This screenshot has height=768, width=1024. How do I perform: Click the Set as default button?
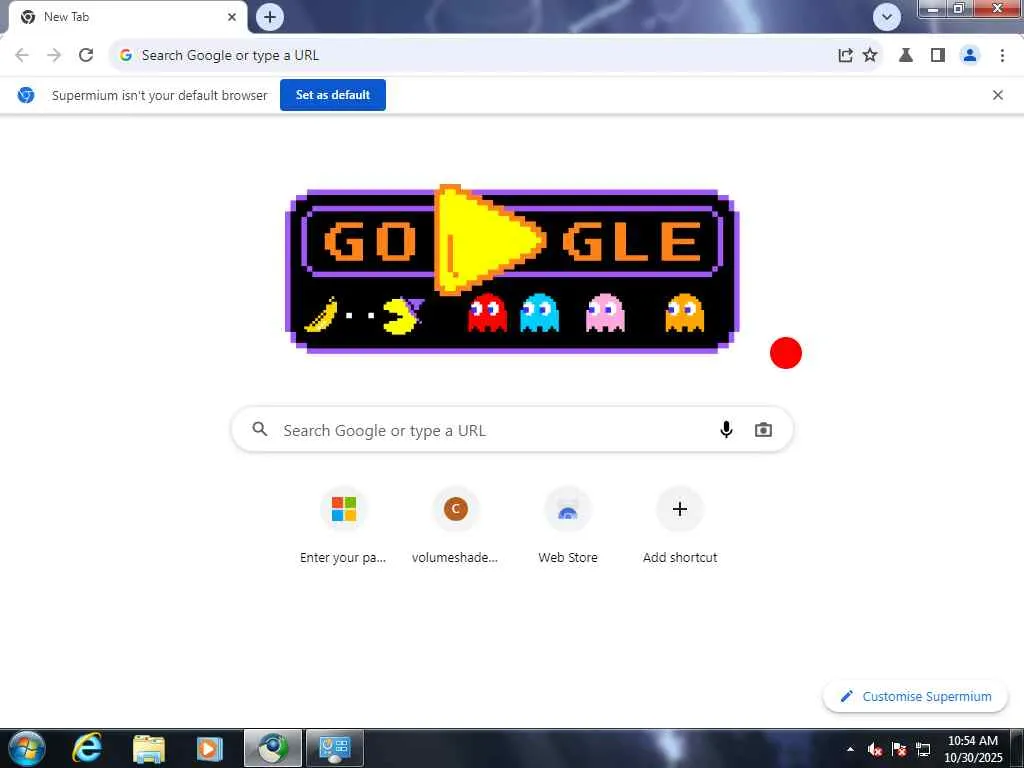[x=333, y=95]
